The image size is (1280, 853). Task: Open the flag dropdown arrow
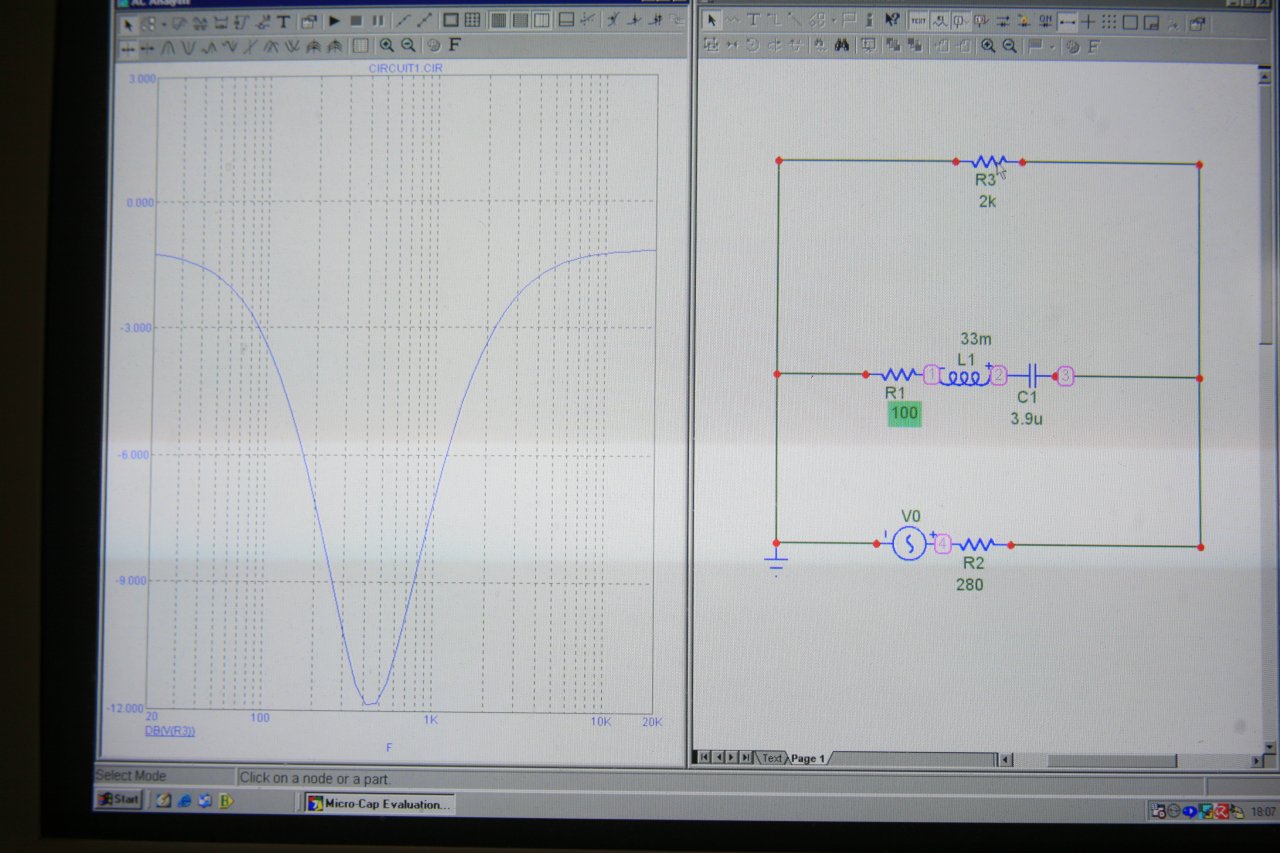coord(1052,46)
